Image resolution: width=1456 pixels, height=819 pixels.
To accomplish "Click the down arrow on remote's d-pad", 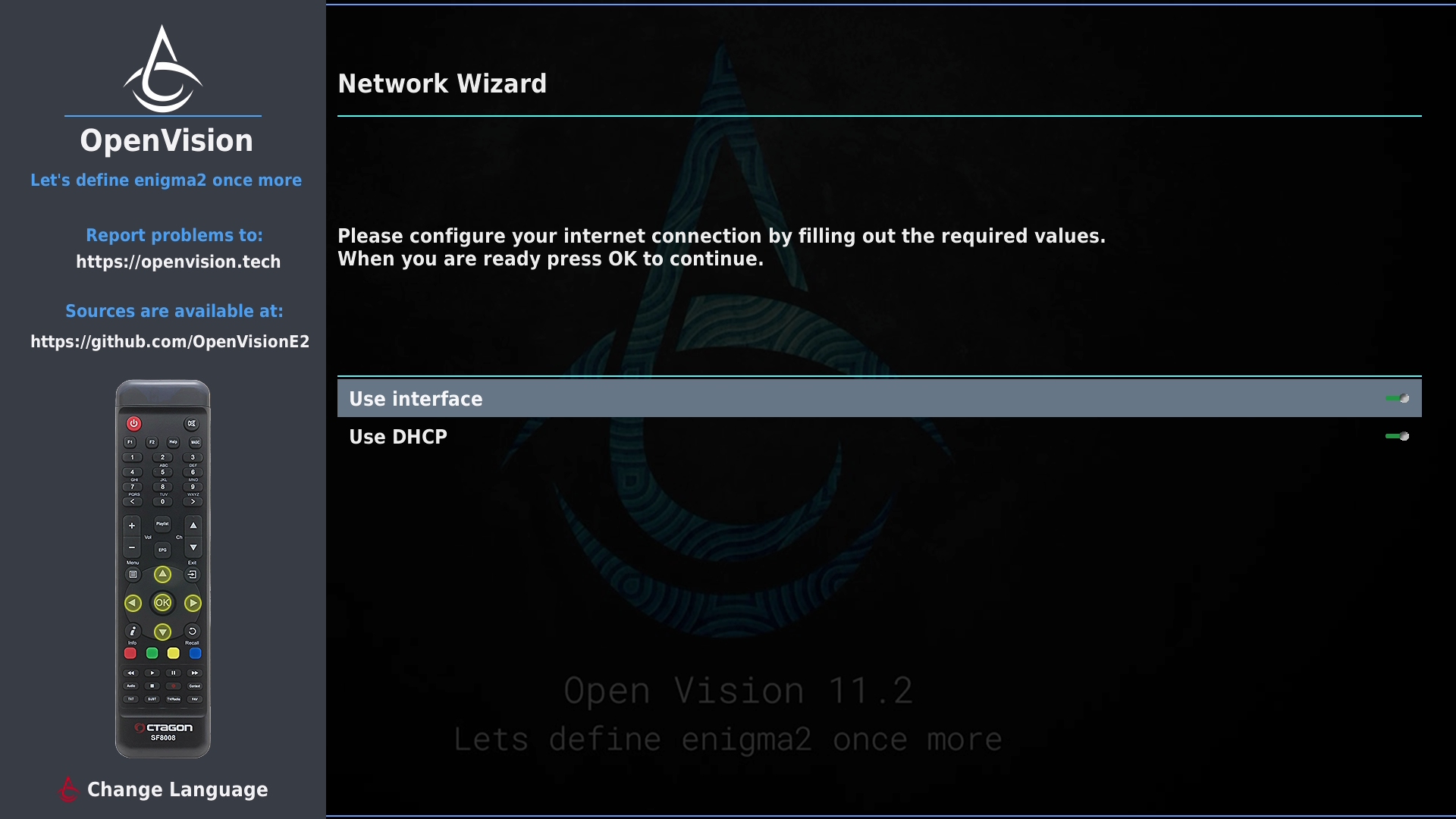I will tap(162, 631).
